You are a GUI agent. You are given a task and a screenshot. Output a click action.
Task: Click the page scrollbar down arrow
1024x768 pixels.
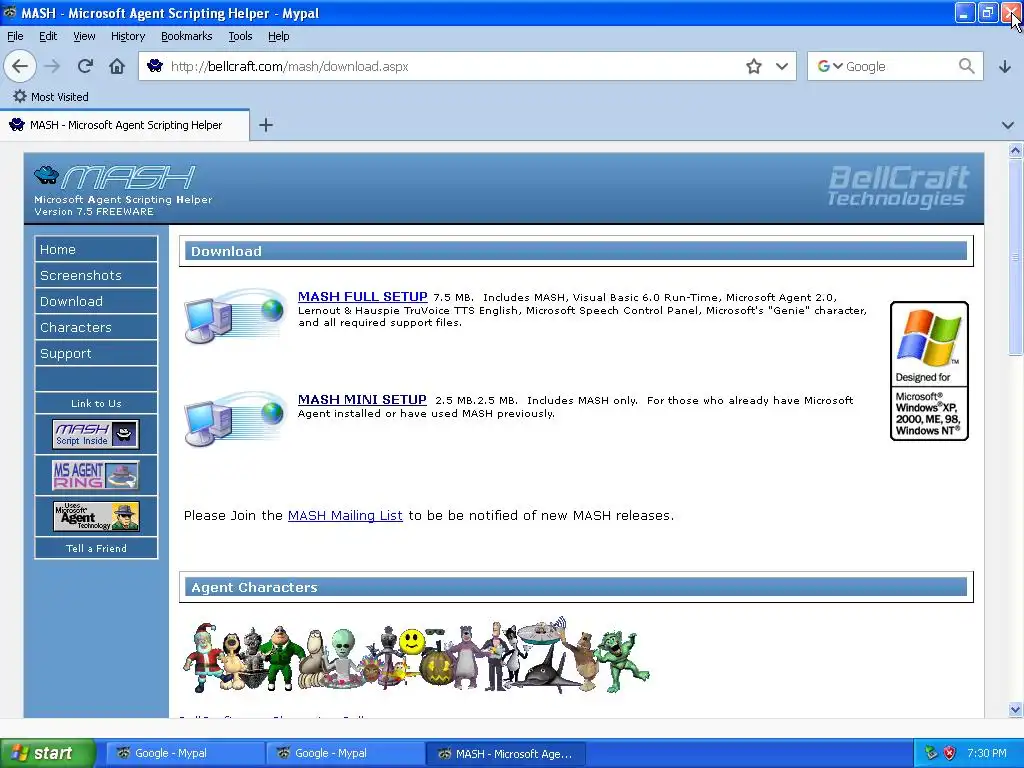[x=1015, y=709]
